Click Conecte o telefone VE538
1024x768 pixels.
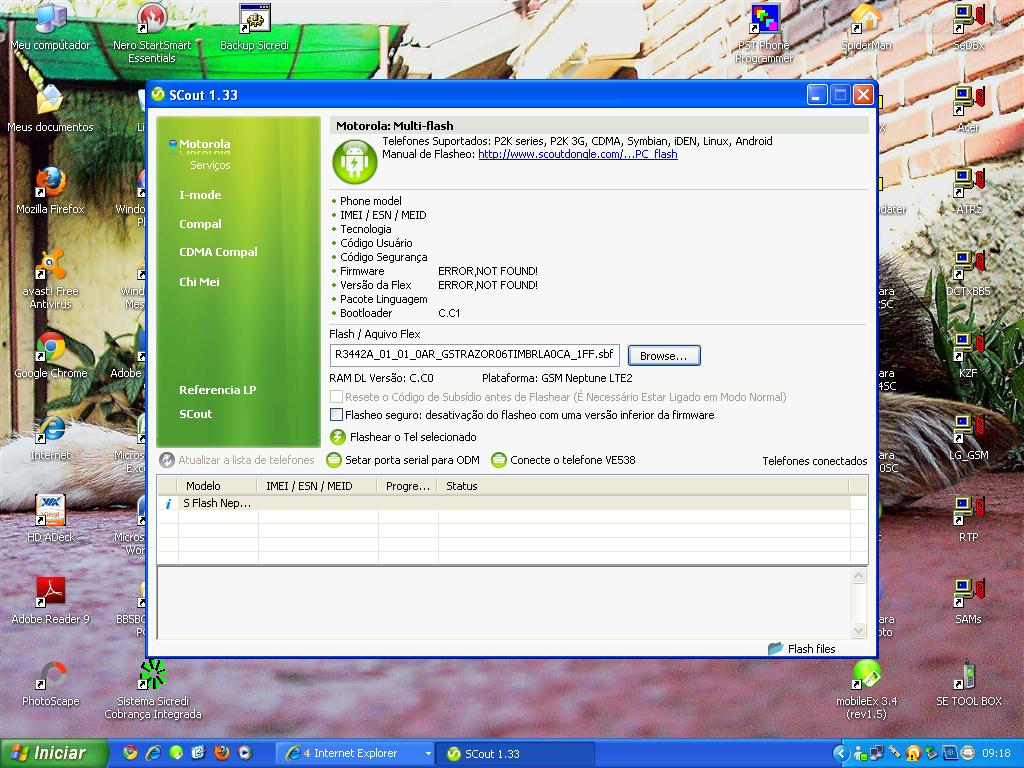tap(573, 460)
